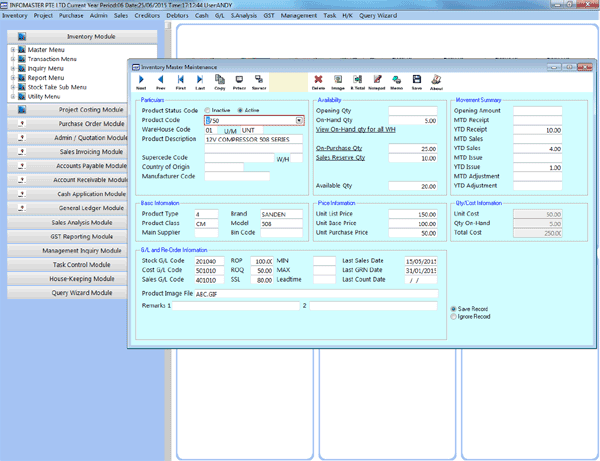Select the Inactive status radio button
The image size is (600, 461).
point(207,110)
